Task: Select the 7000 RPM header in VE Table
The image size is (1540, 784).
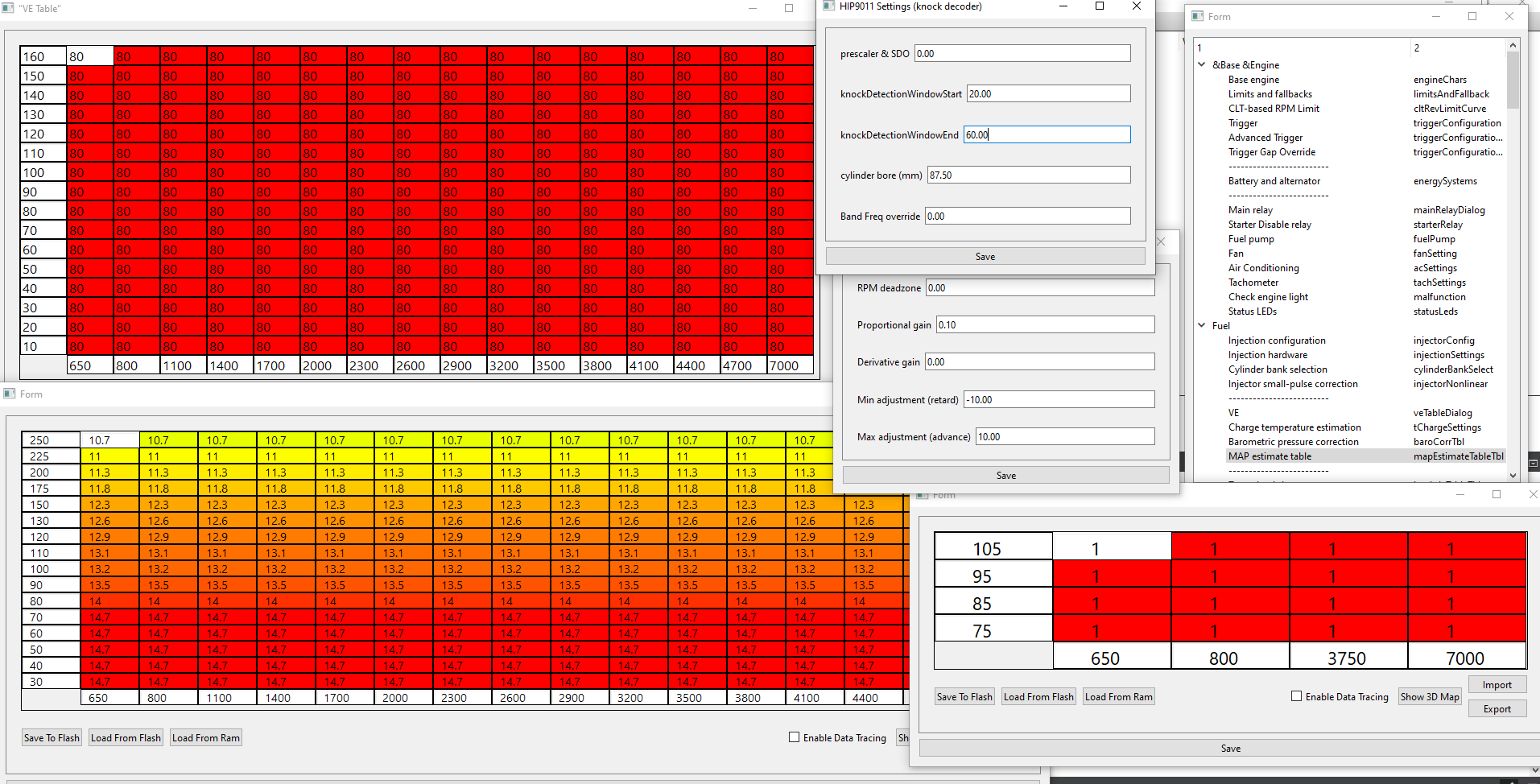Action: (790, 365)
